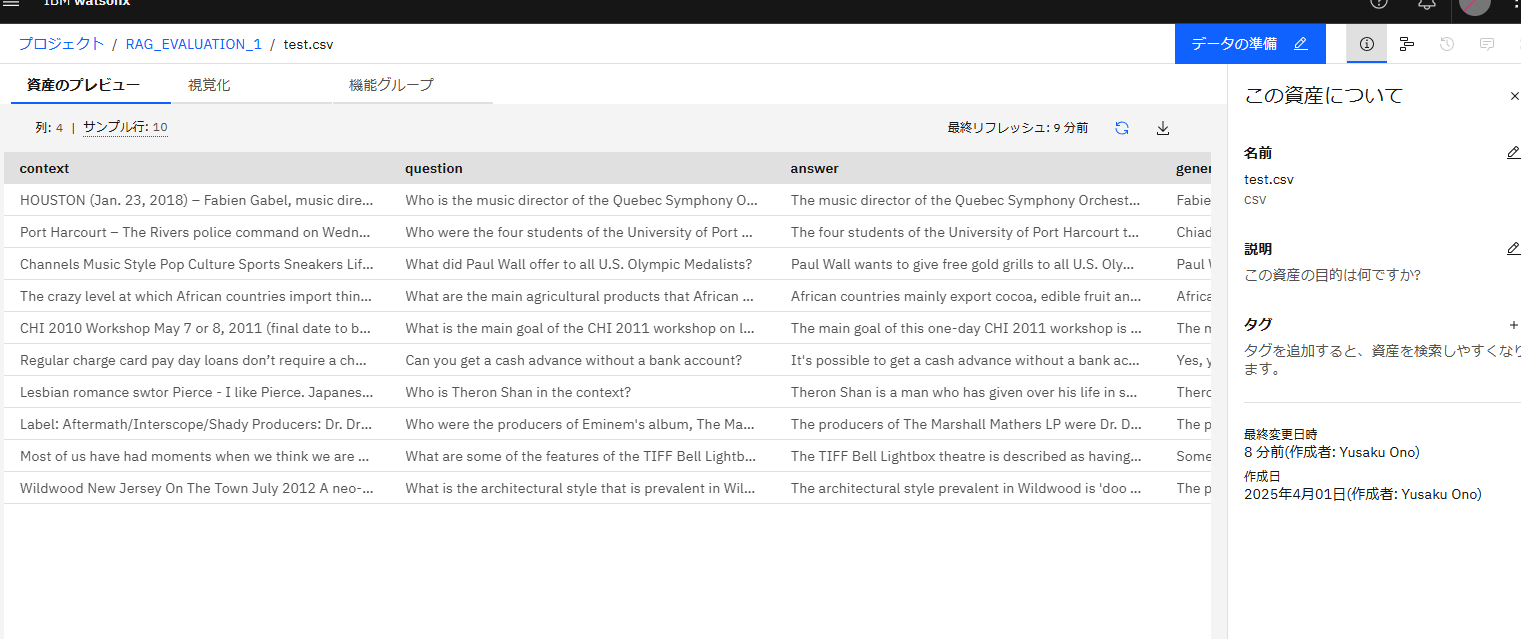1521x639 pixels.
Task: Select the asset information icon tab
Action: point(1367,44)
